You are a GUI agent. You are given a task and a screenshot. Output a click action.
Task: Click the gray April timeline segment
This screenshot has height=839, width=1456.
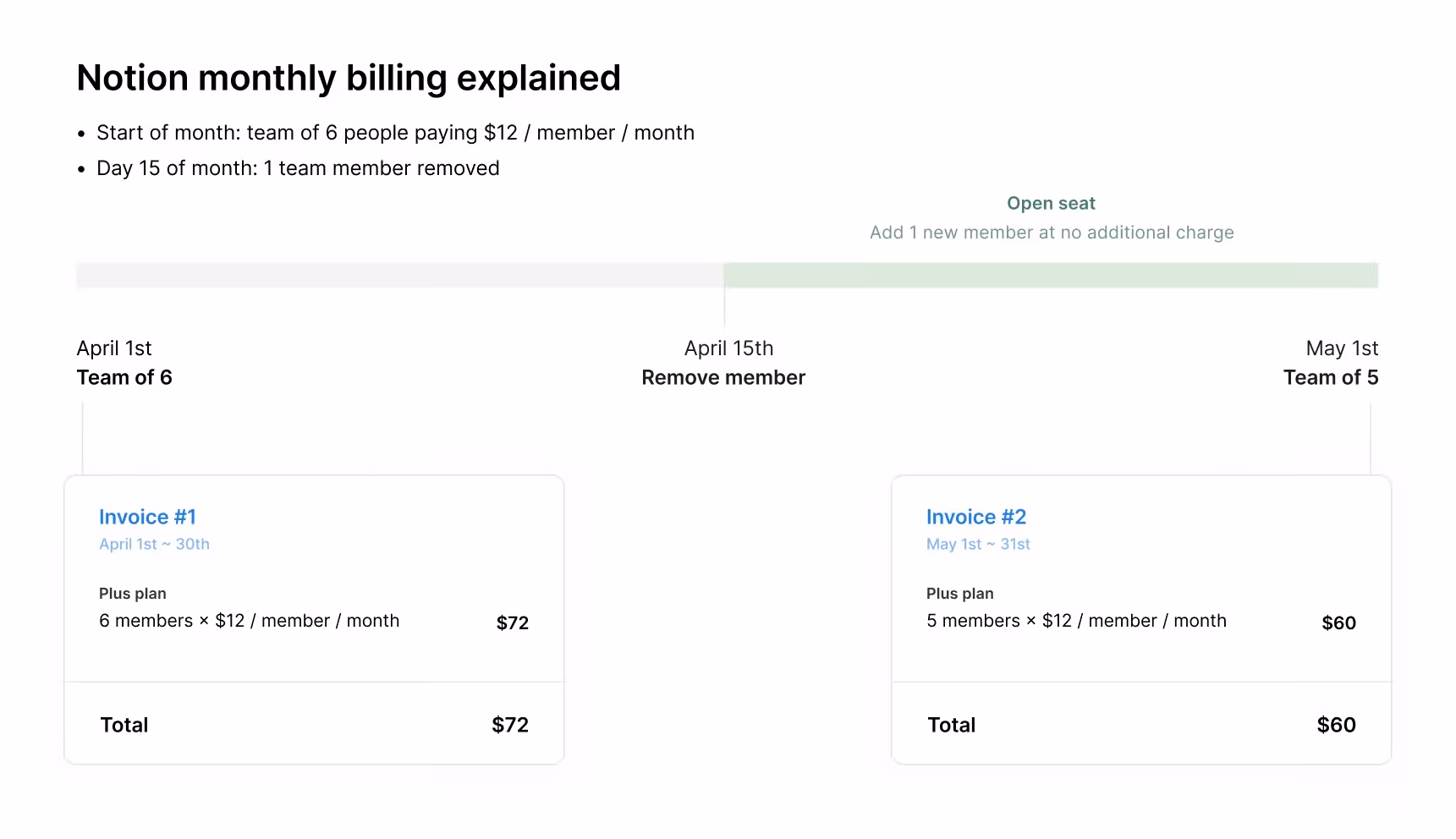click(398, 275)
